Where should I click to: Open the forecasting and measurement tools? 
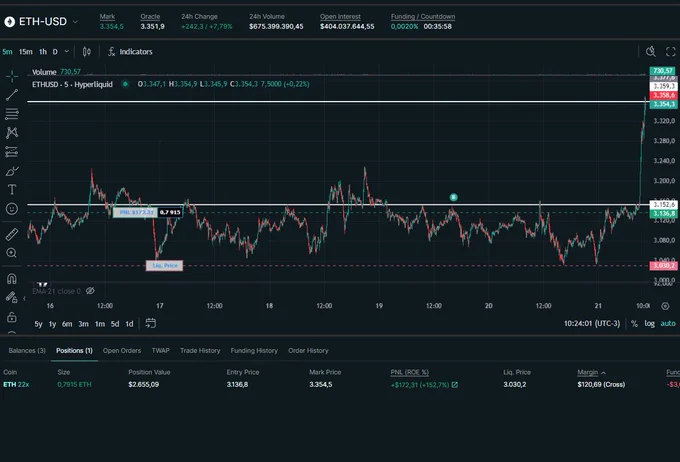click(x=12, y=152)
